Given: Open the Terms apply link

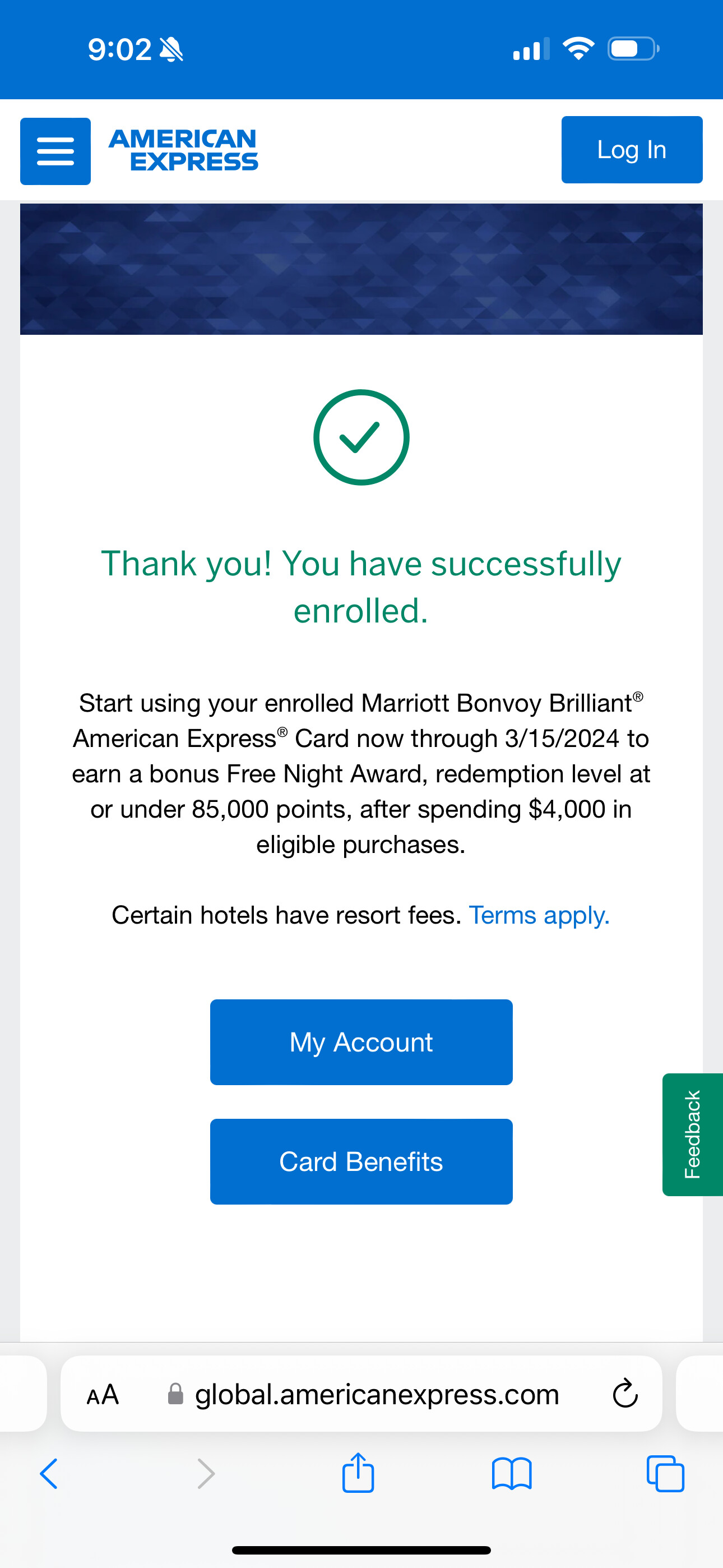Looking at the screenshot, I should pos(539,915).
